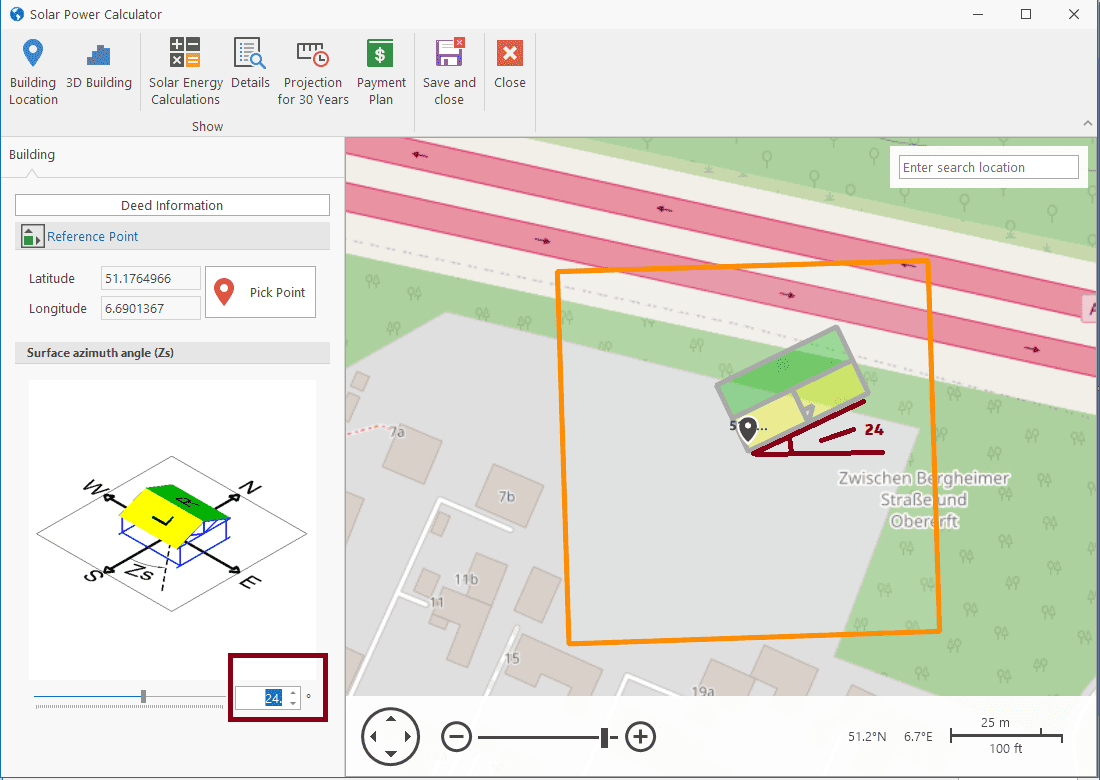Zoom in the map with plus button
The width and height of the screenshot is (1100, 780).
[640, 738]
